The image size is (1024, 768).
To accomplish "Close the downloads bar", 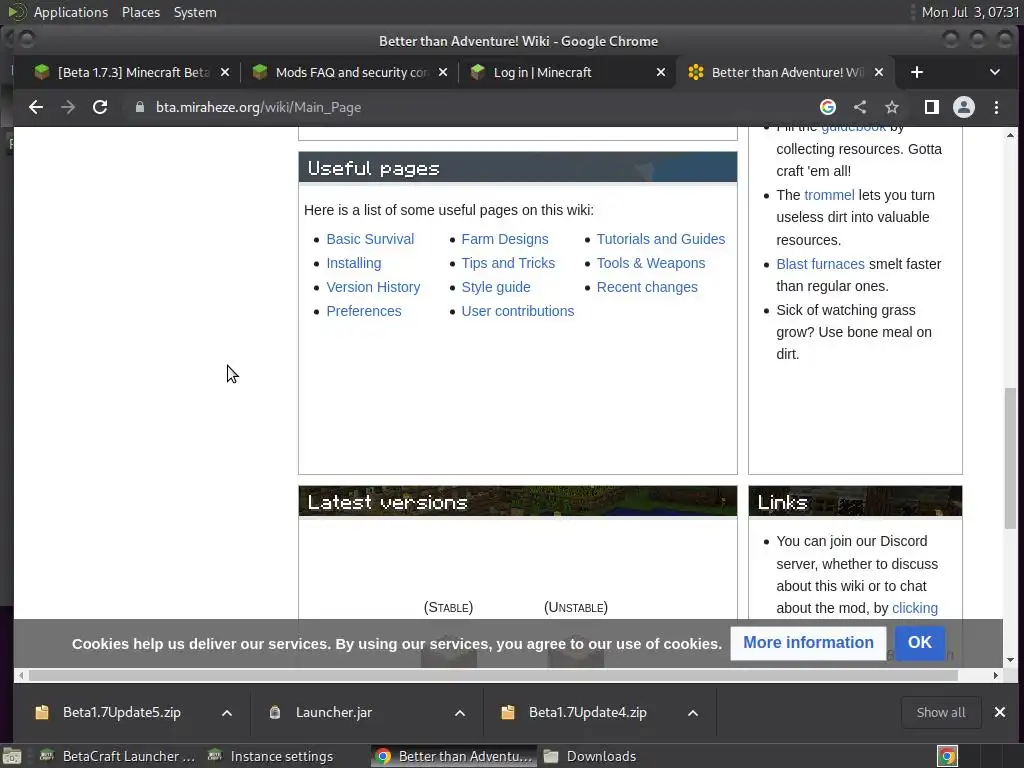I will tap(1000, 712).
